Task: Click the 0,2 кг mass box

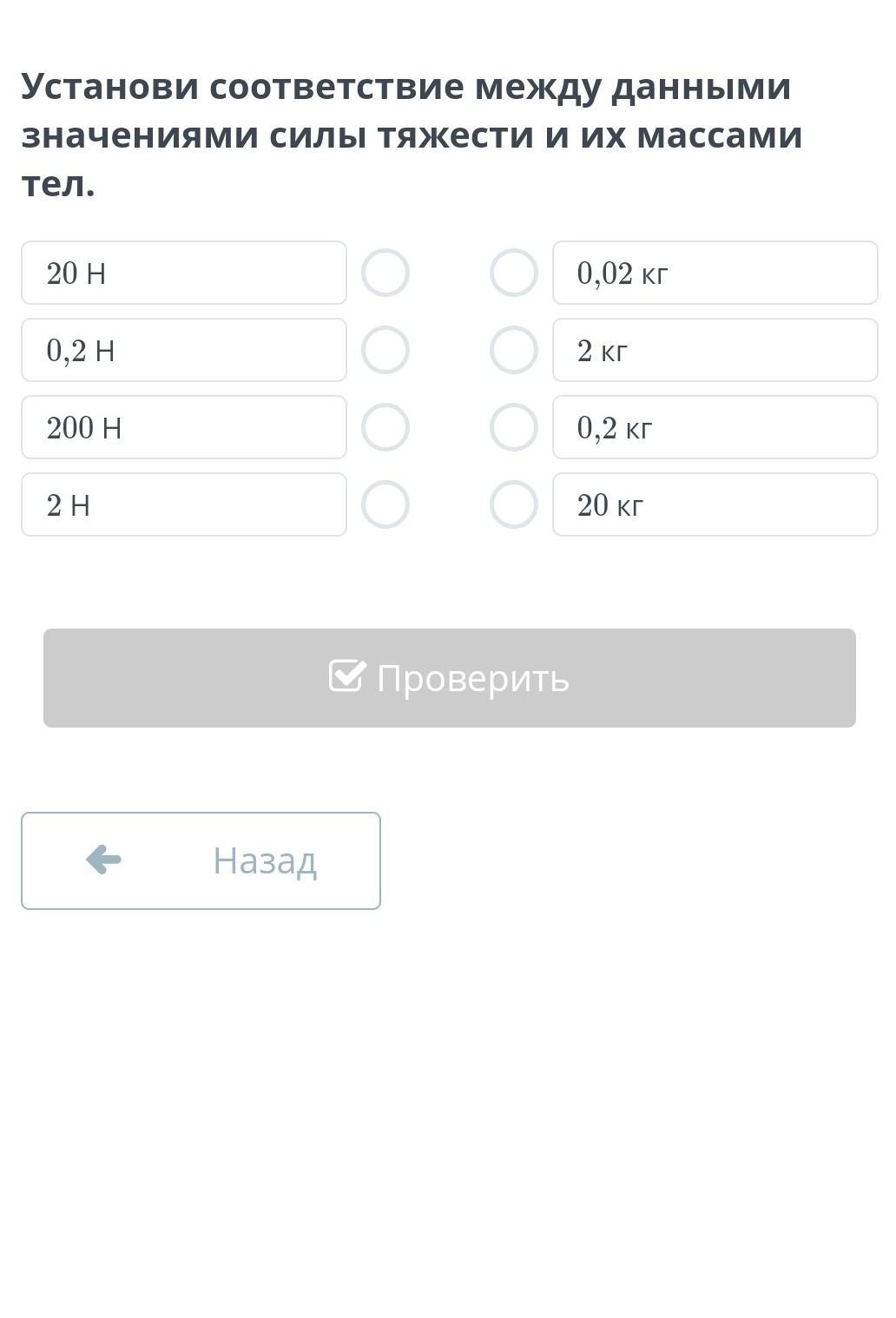Action: click(x=715, y=427)
